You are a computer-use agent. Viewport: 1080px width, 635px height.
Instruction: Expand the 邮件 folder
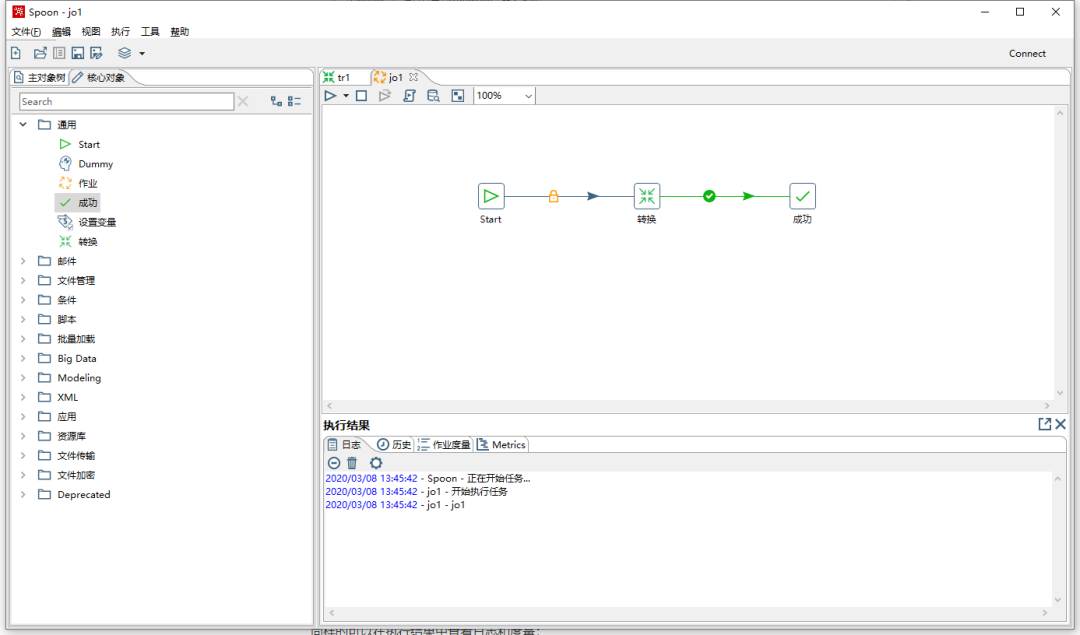pyautogui.click(x=23, y=261)
